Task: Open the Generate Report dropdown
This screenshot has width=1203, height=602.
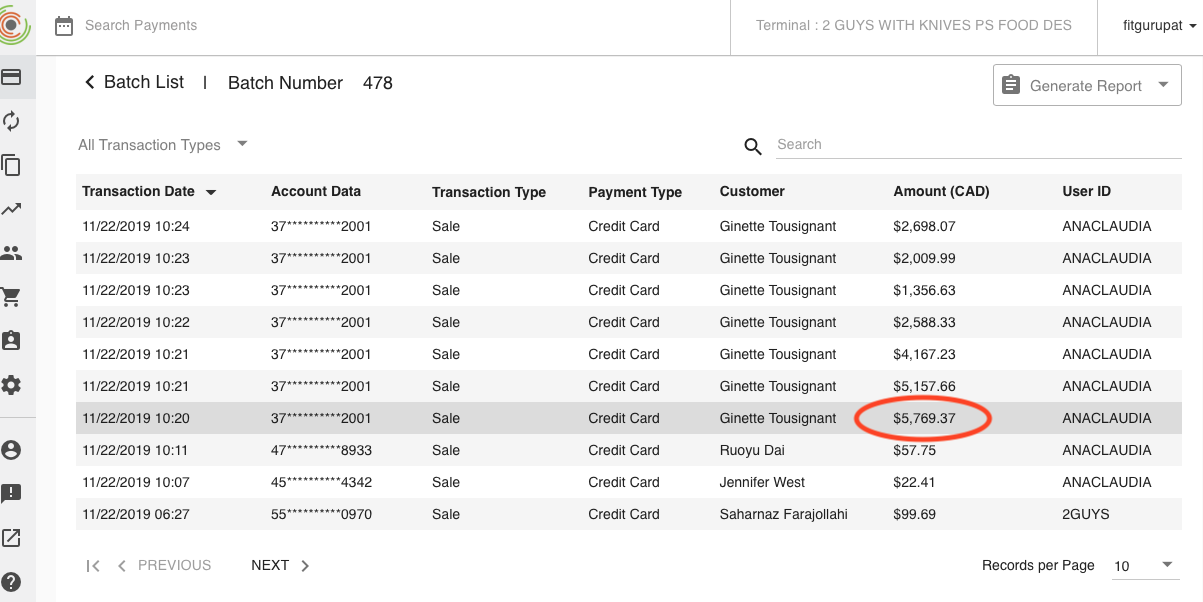Action: (1087, 86)
